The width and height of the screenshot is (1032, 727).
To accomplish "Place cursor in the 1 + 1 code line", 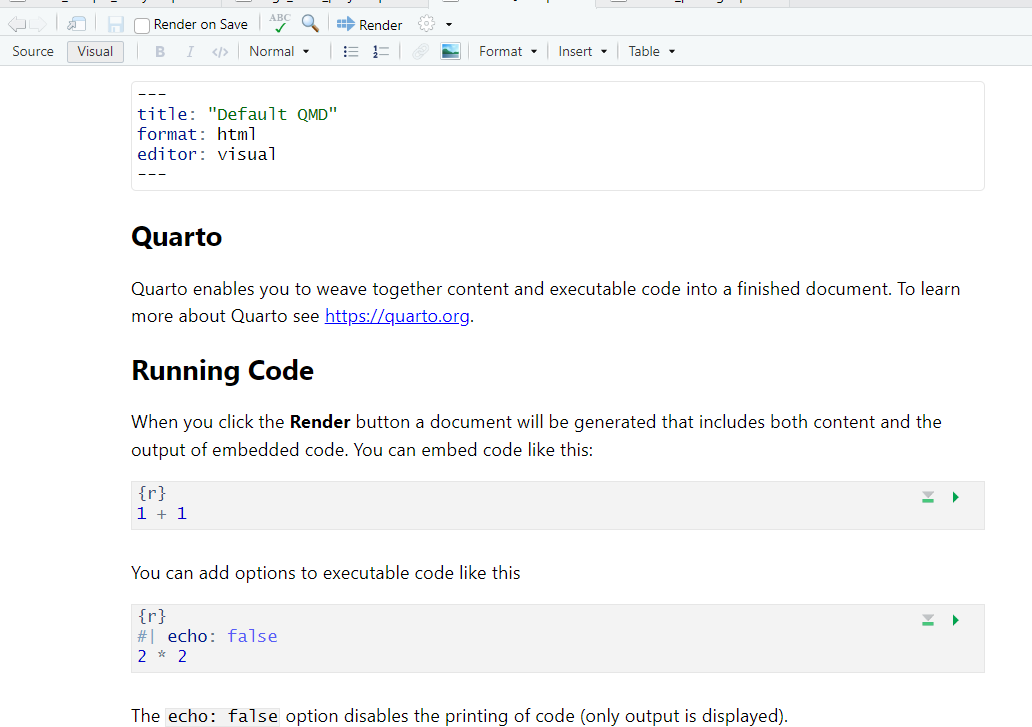I will coord(162,514).
